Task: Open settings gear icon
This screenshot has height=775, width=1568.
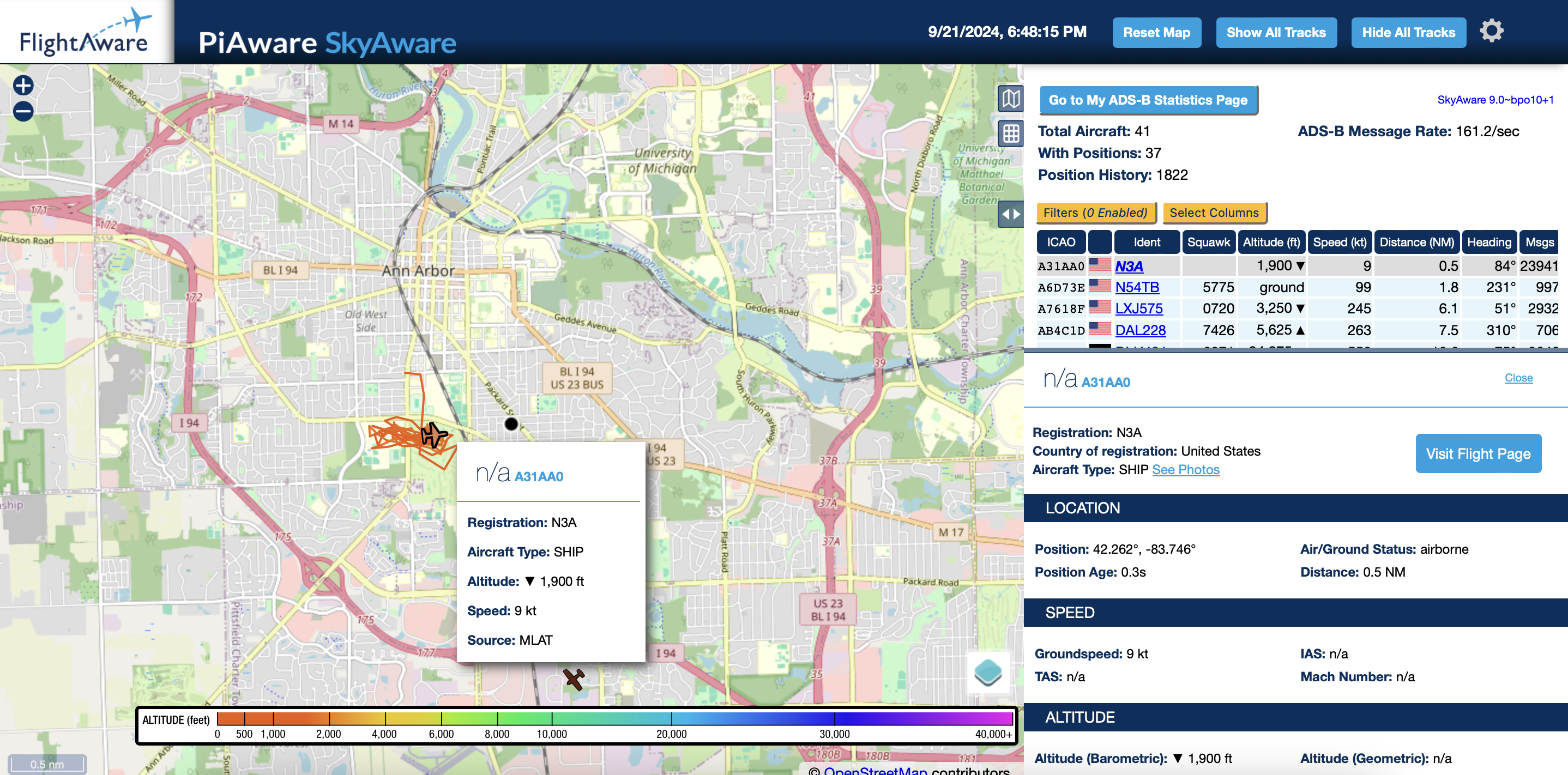Action: (x=1491, y=31)
